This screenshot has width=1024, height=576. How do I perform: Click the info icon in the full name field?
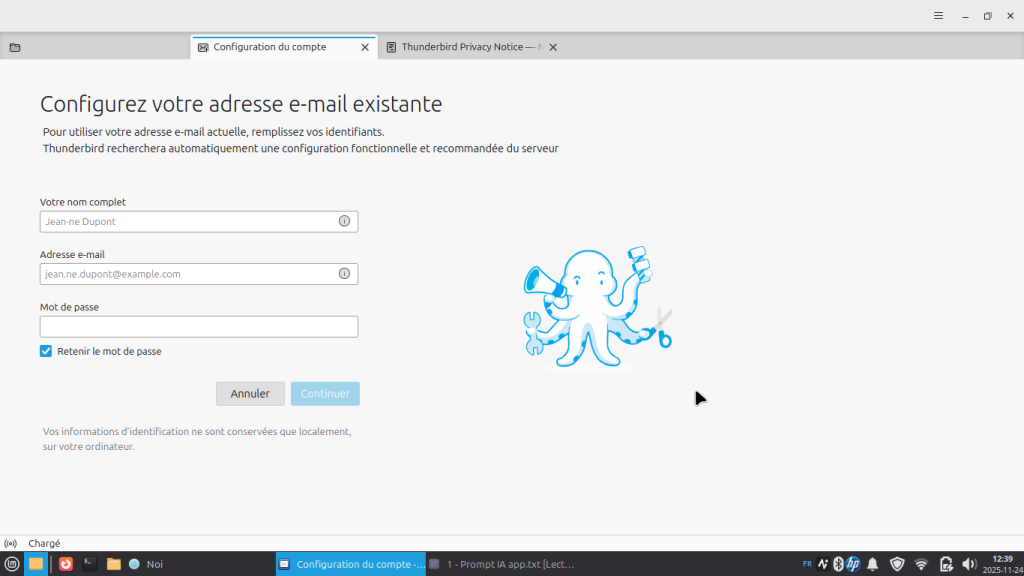pyautogui.click(x=344, y=221)
